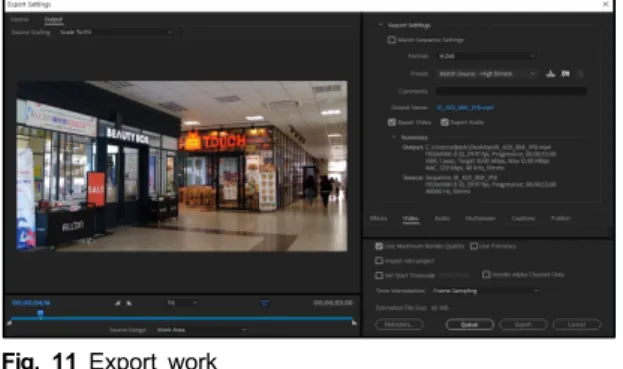Open the Audio tab
This screenshot has height=369, width=623.
[442, 218]
